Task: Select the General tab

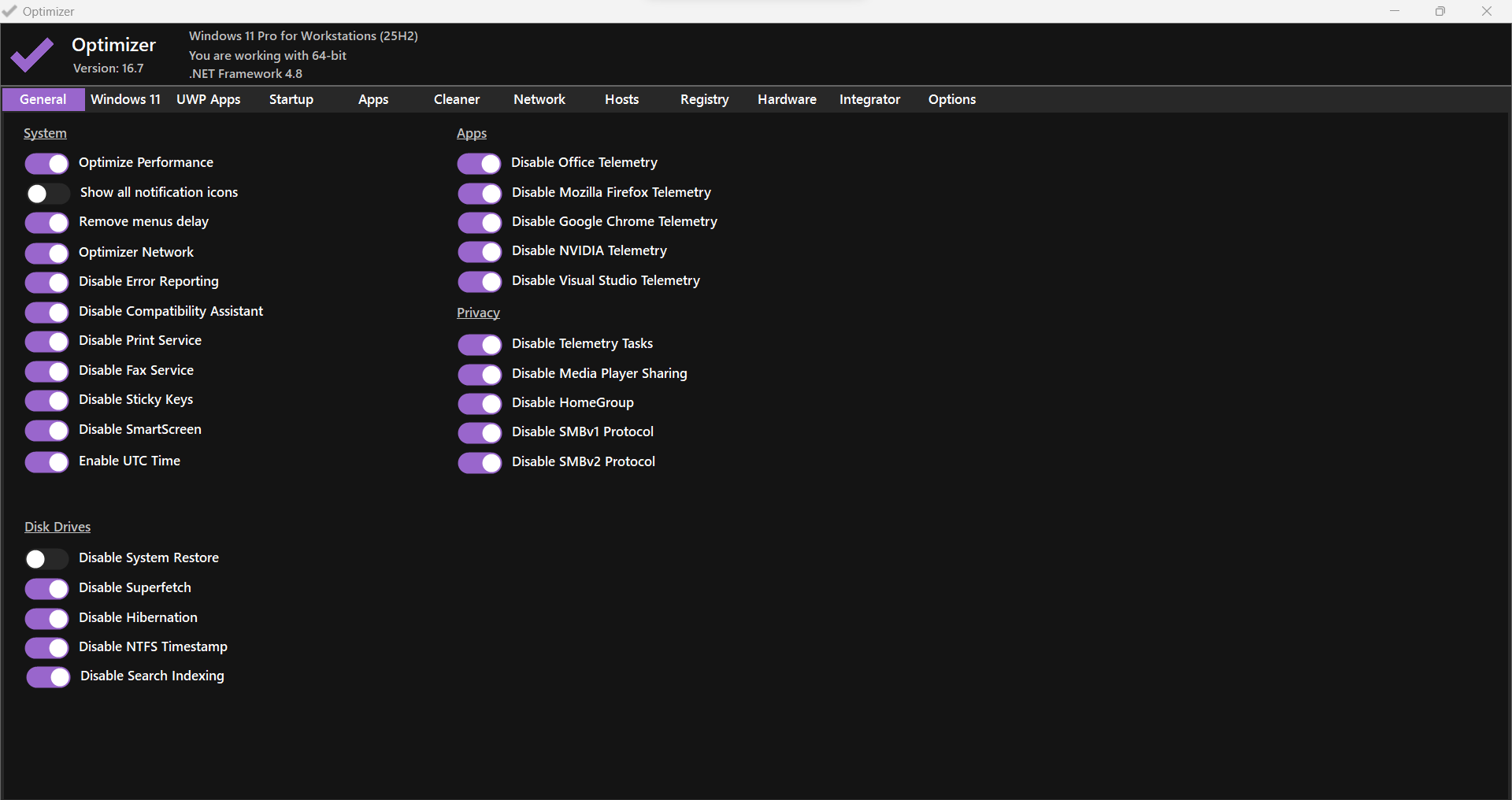Action: click(43, 99)
